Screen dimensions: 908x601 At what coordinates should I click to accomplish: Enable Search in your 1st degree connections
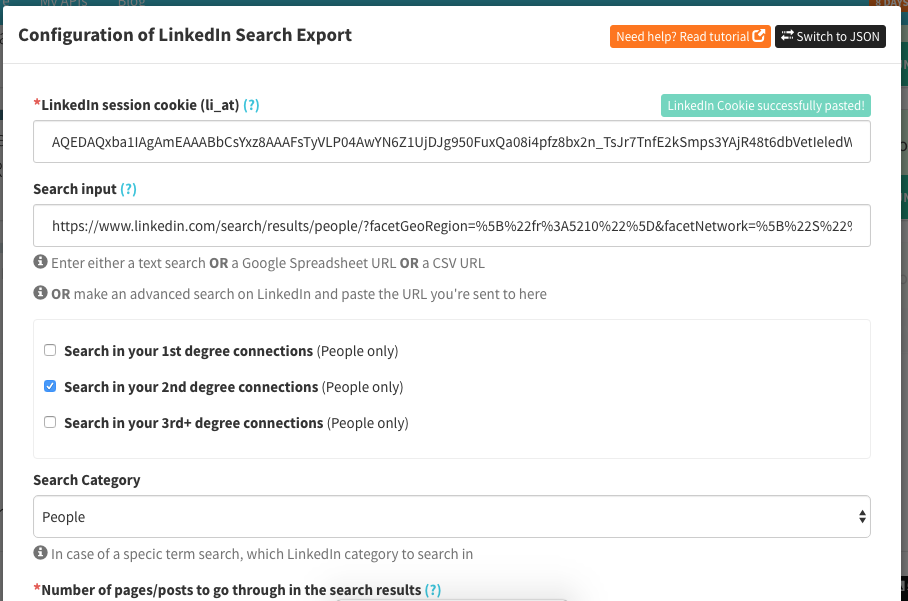click(50, 351)
